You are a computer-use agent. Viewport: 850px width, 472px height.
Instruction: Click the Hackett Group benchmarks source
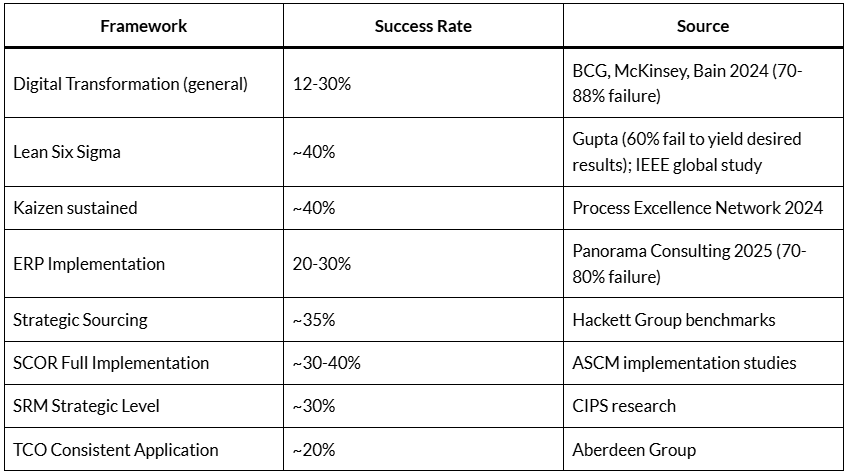[x=674, y=320]
